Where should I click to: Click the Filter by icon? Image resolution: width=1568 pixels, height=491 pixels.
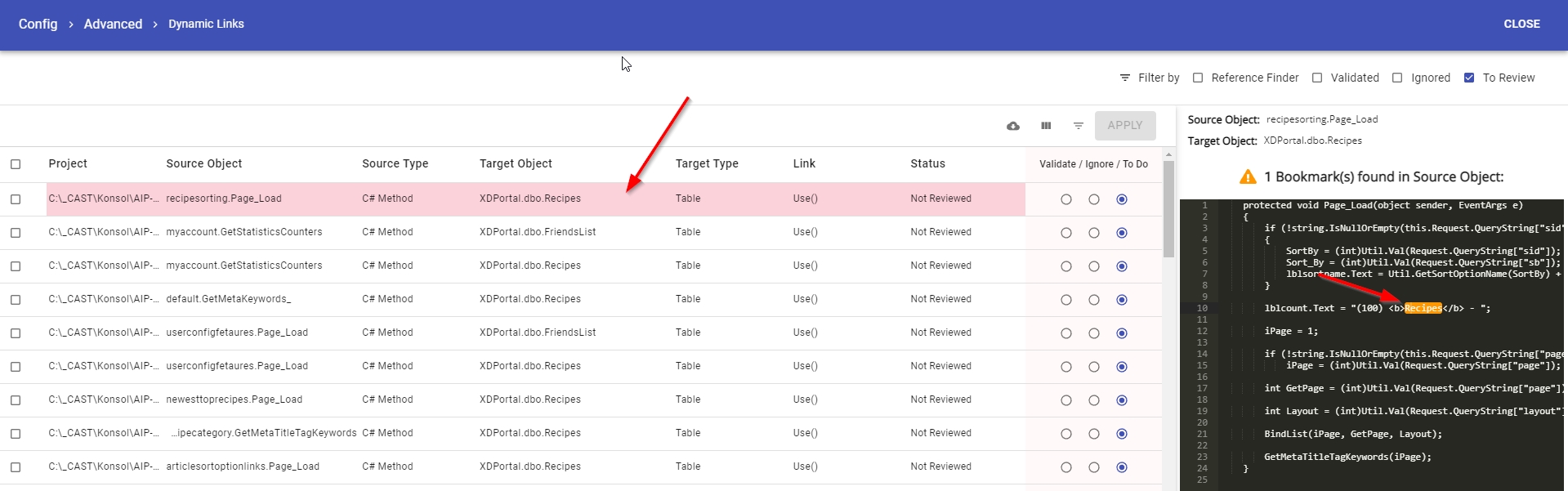[x=1125, y=78]
